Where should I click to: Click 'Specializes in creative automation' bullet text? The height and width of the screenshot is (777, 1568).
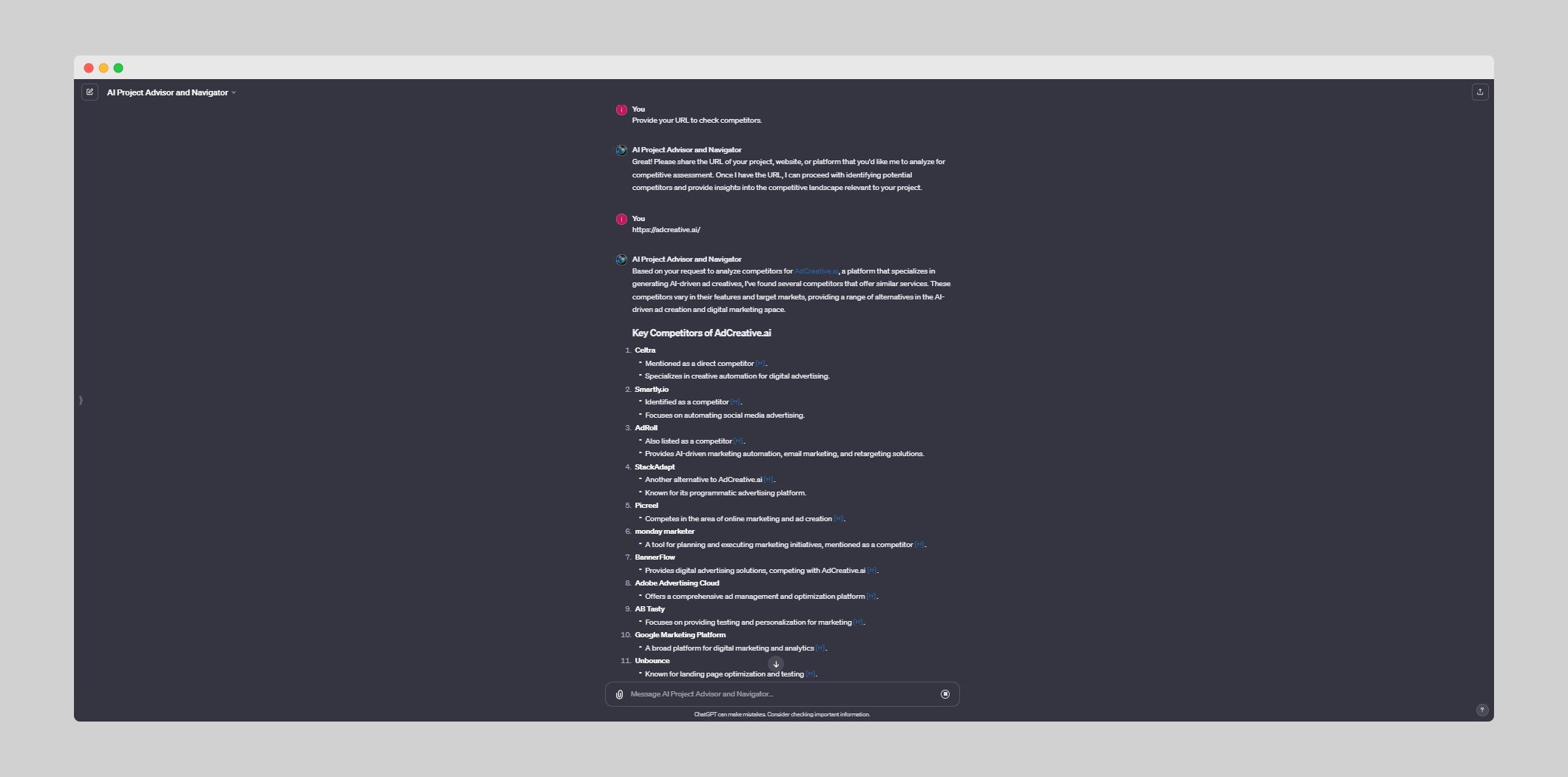(x=737, y=376)
